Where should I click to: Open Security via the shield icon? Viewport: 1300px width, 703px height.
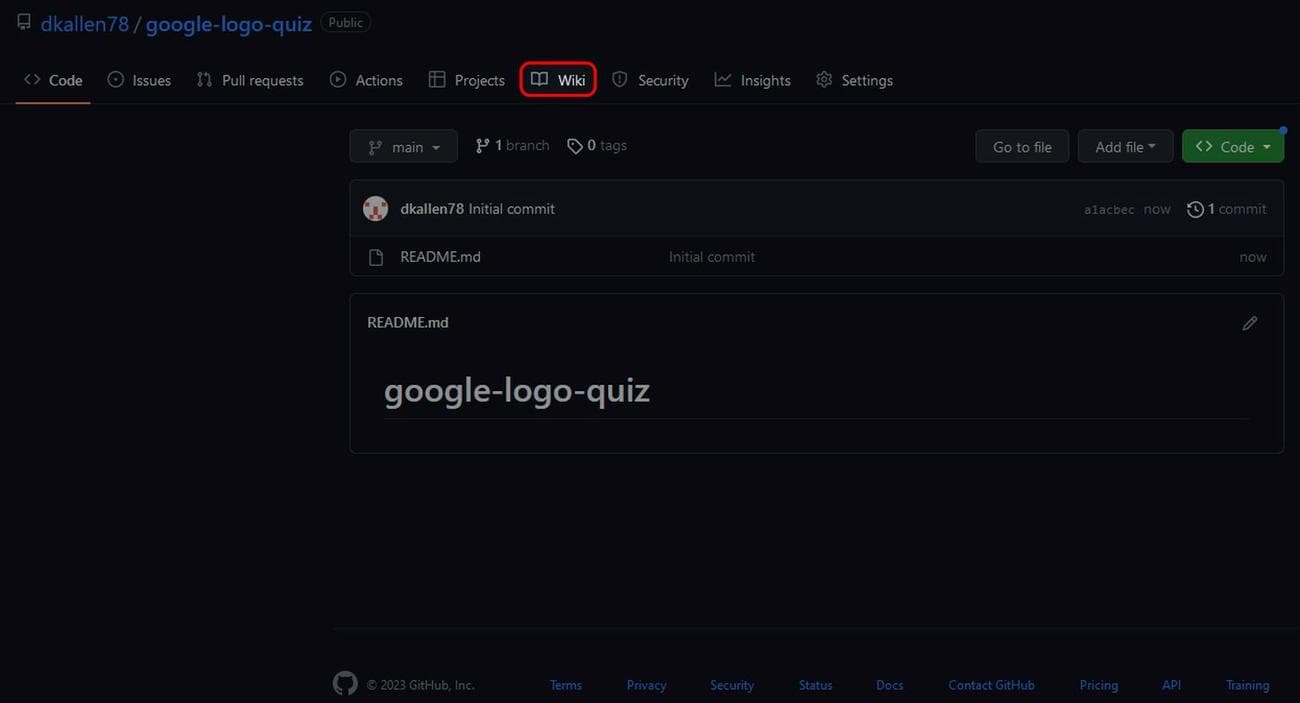(x=619, y=79)
